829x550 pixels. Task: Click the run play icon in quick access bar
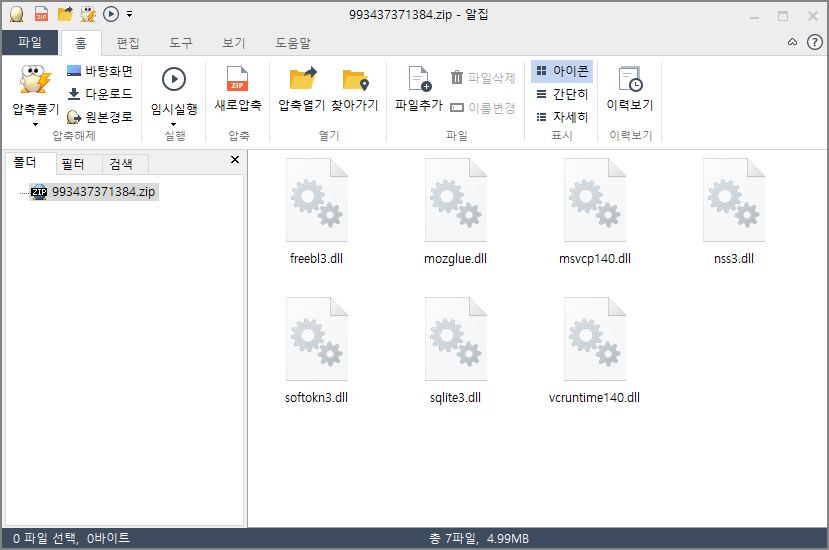tap(110, 14)
